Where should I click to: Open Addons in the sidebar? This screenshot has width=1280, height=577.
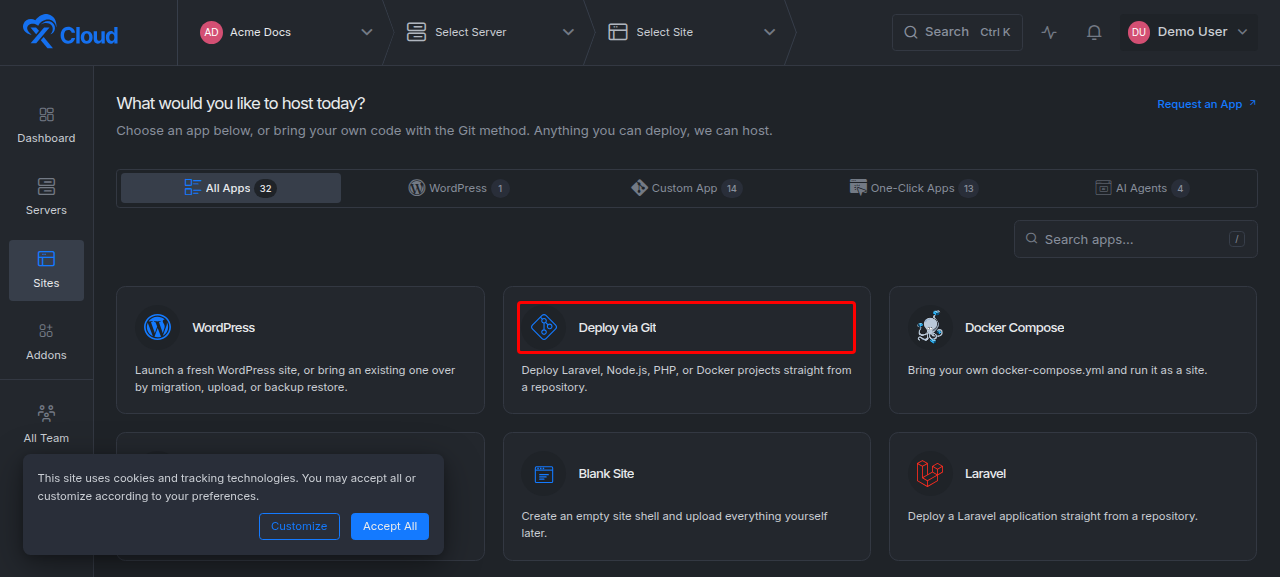46,342
